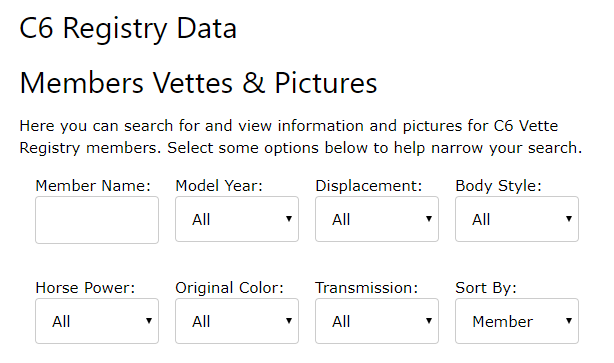
Task: Click the Body Style dropdown arrow
Action: click(x=569, y=219)
